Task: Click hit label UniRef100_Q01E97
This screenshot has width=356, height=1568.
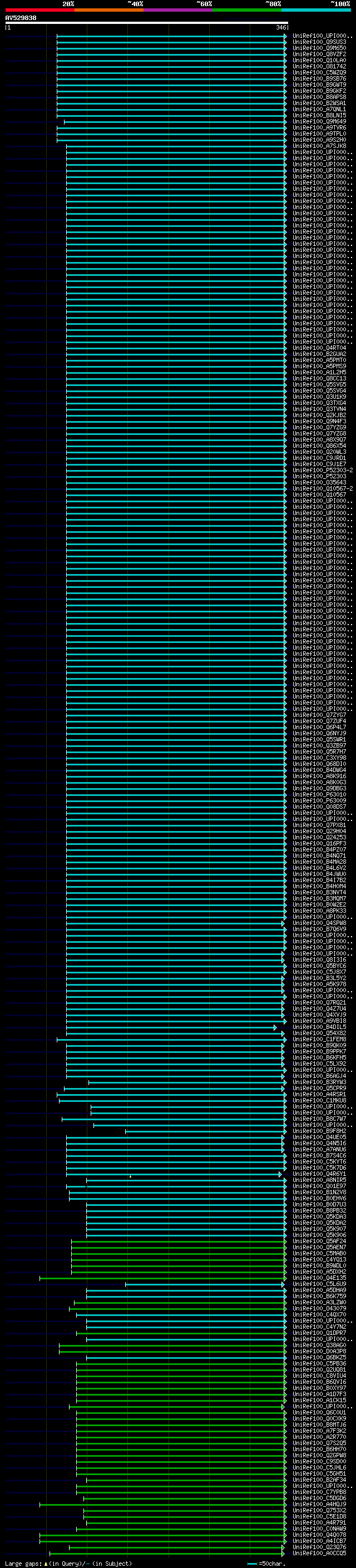Action: (x=319, y=1186)
